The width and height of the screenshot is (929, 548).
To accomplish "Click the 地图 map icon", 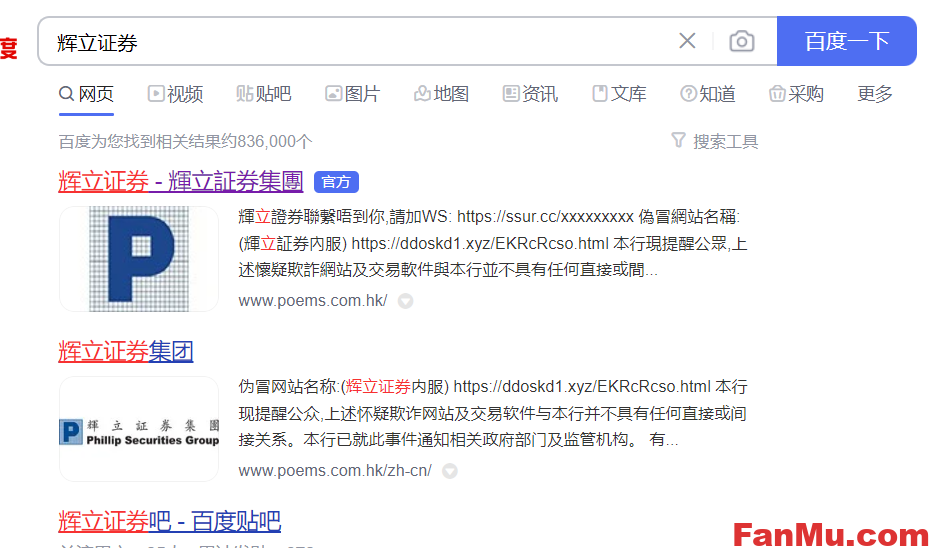I will (422, 94).
